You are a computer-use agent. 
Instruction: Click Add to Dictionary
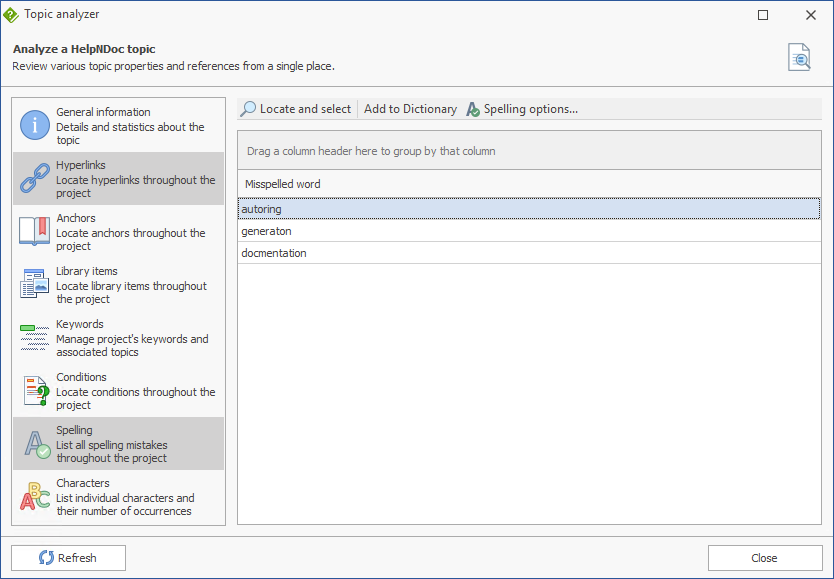pos(410,109)
